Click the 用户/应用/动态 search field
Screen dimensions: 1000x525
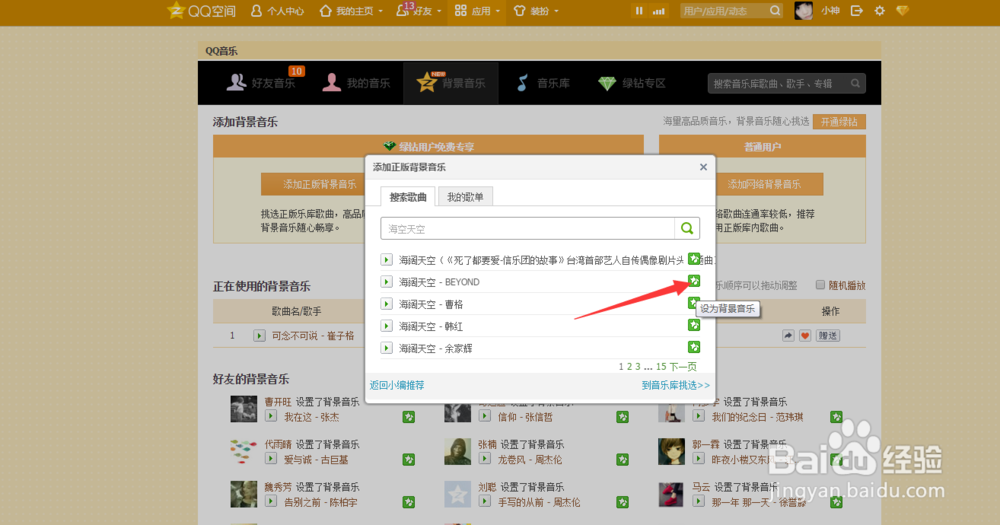[x=723, y=11]
